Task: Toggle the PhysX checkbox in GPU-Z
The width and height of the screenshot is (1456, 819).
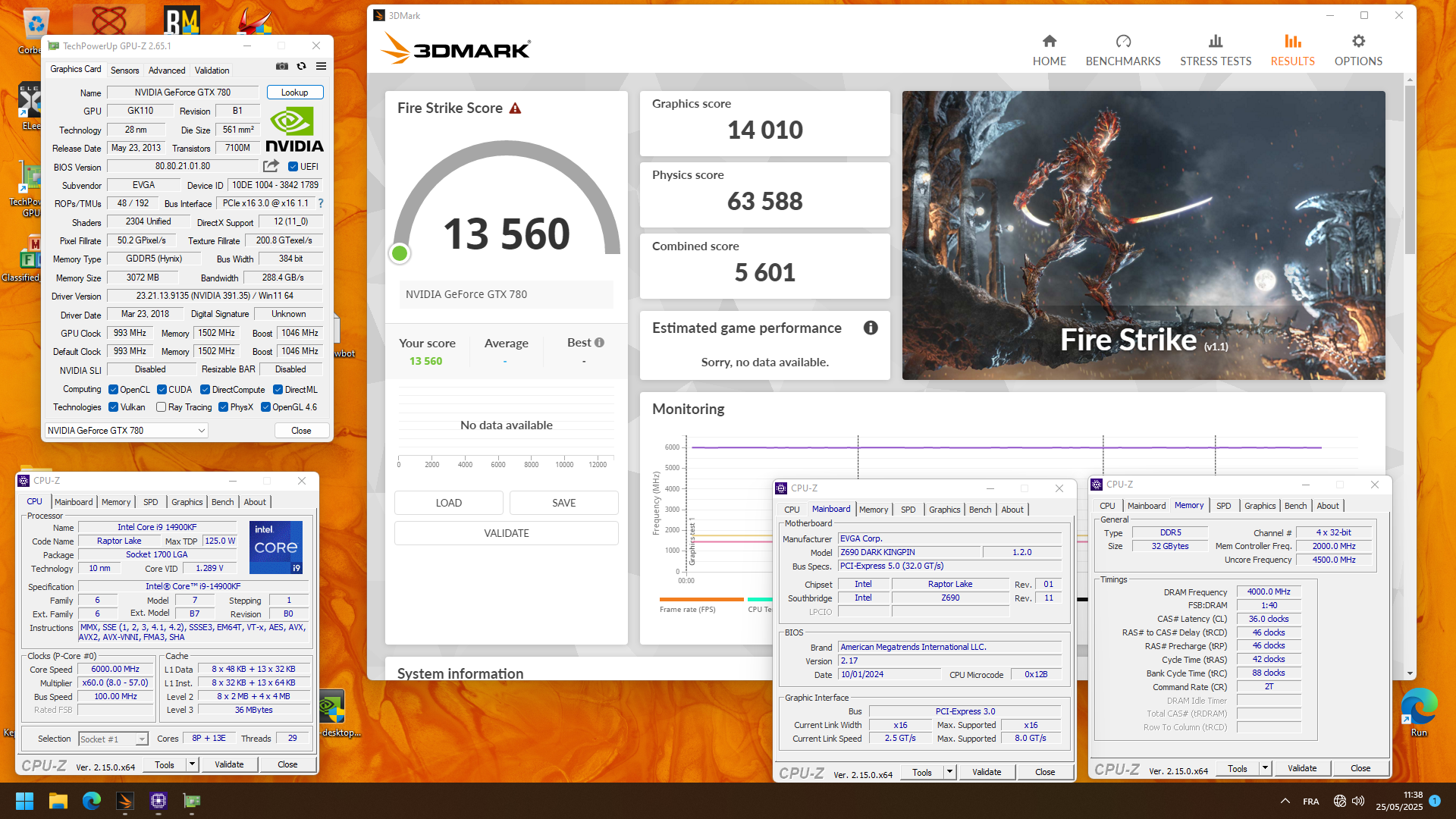Action: [223, 407]
